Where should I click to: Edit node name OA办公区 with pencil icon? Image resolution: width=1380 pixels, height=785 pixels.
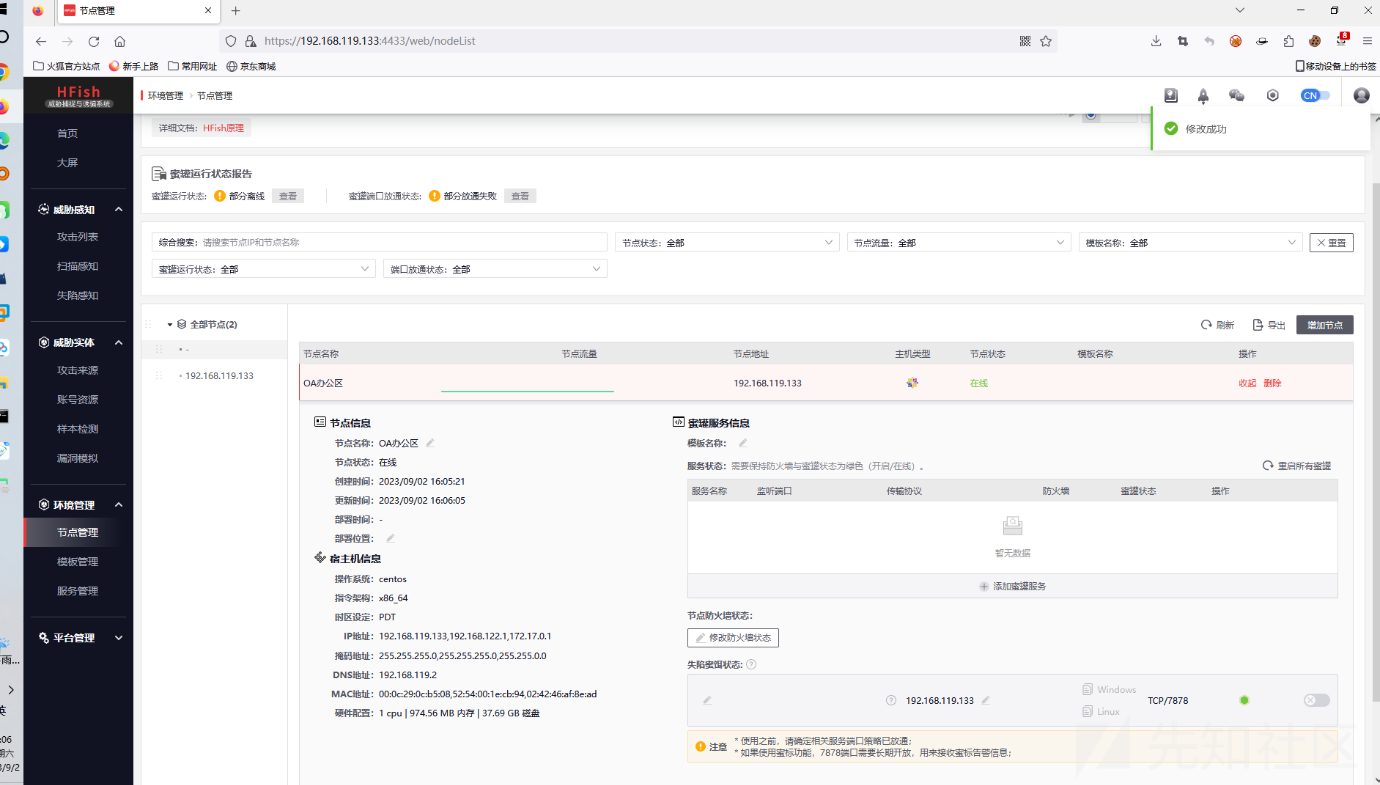coord(430,443)
